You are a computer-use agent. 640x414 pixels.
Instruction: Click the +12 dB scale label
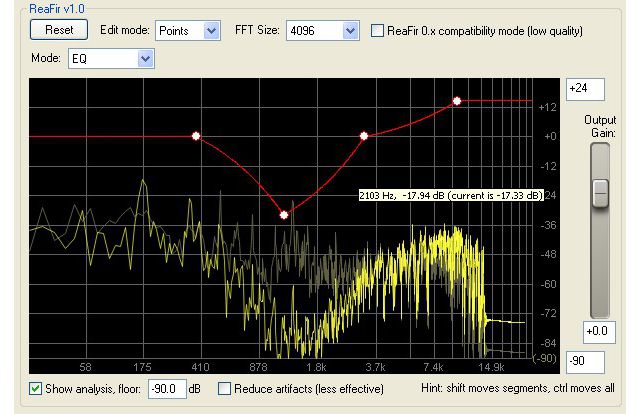tap(547, 107)
